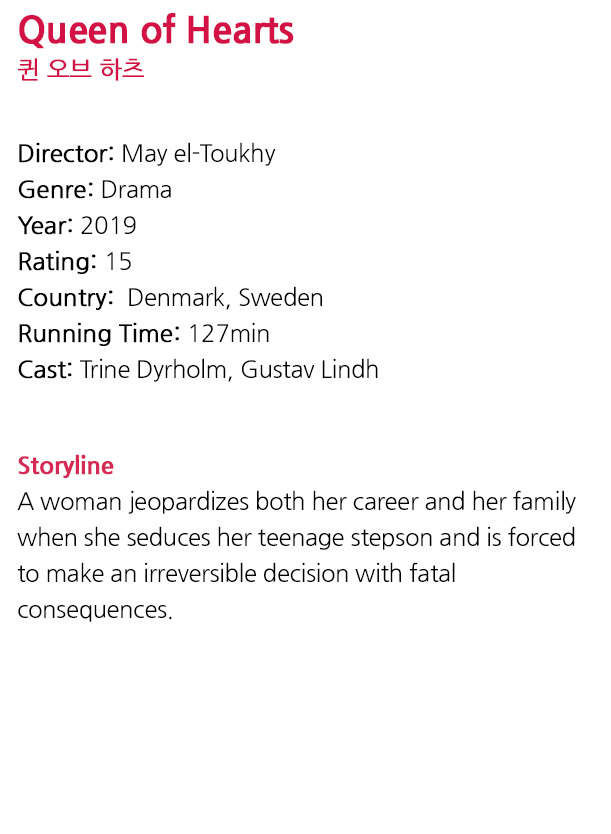The width and height of the screenshot is (611, 834).
Task: Click the Storyline heading
Action: pyautogui.click(x=65, y=466)
